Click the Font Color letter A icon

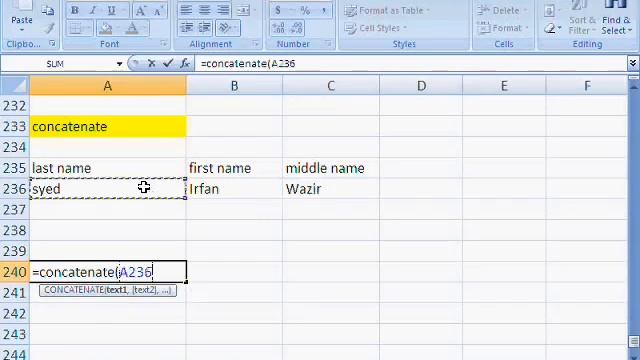click(x=132, y=28)
